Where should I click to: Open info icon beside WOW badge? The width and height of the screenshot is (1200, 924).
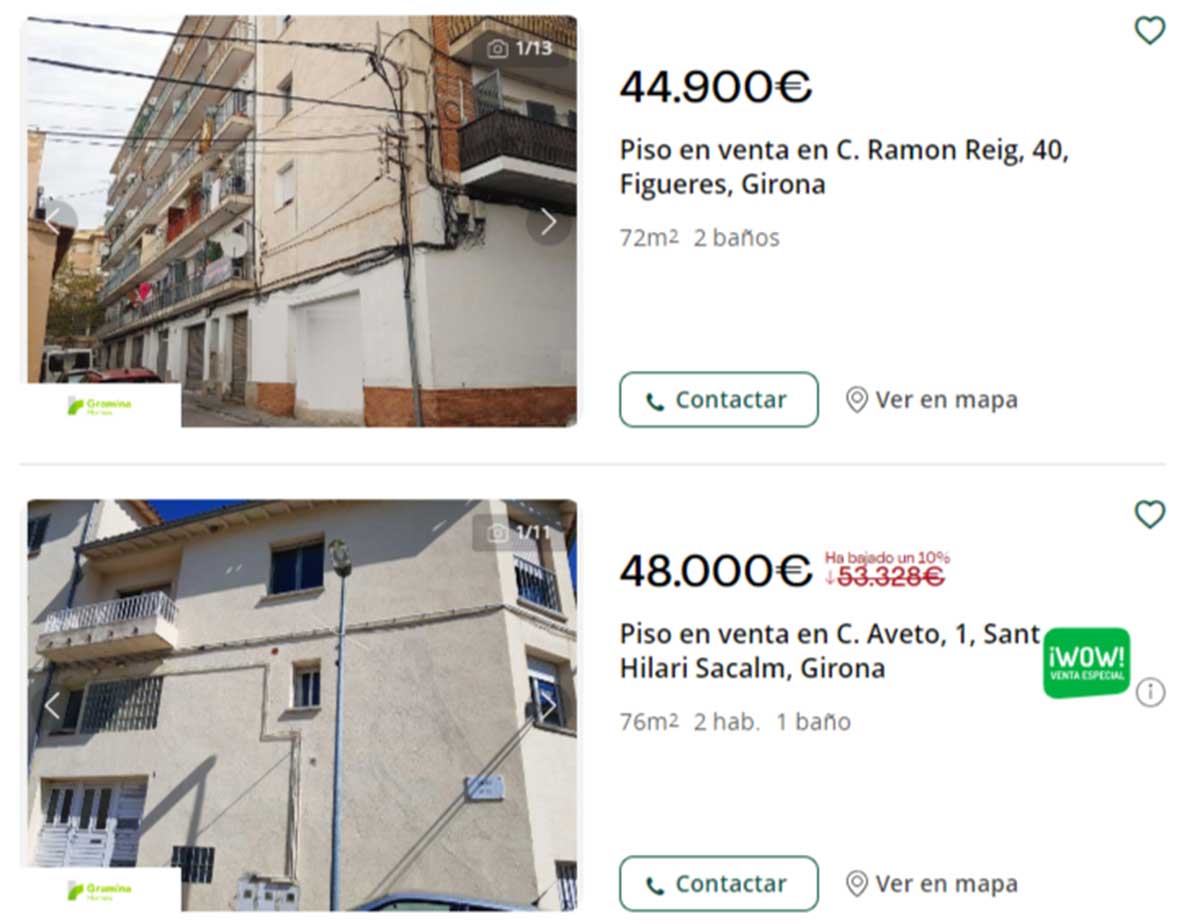[x=1150, y=692]
